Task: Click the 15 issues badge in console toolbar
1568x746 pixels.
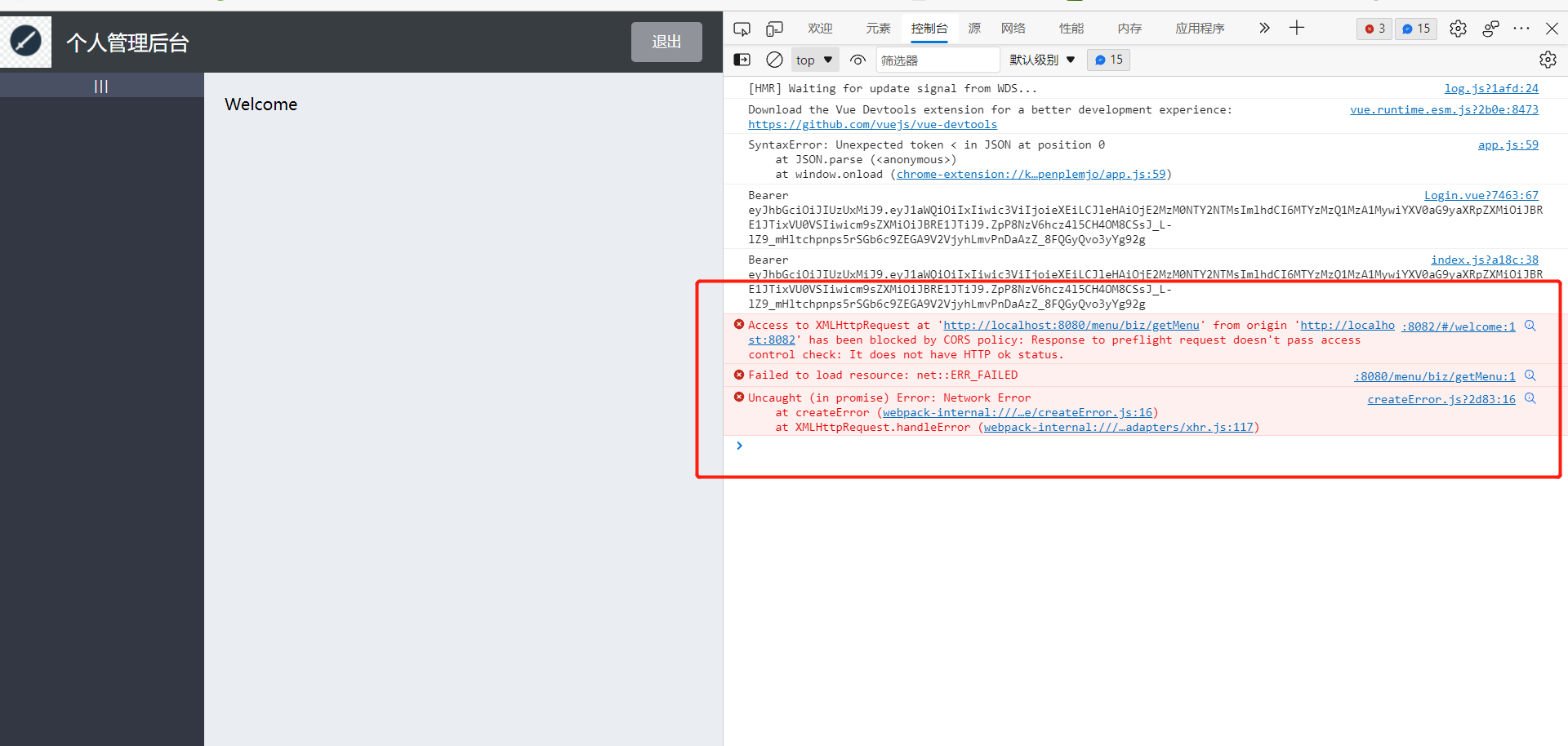Action: [1108, 60]
